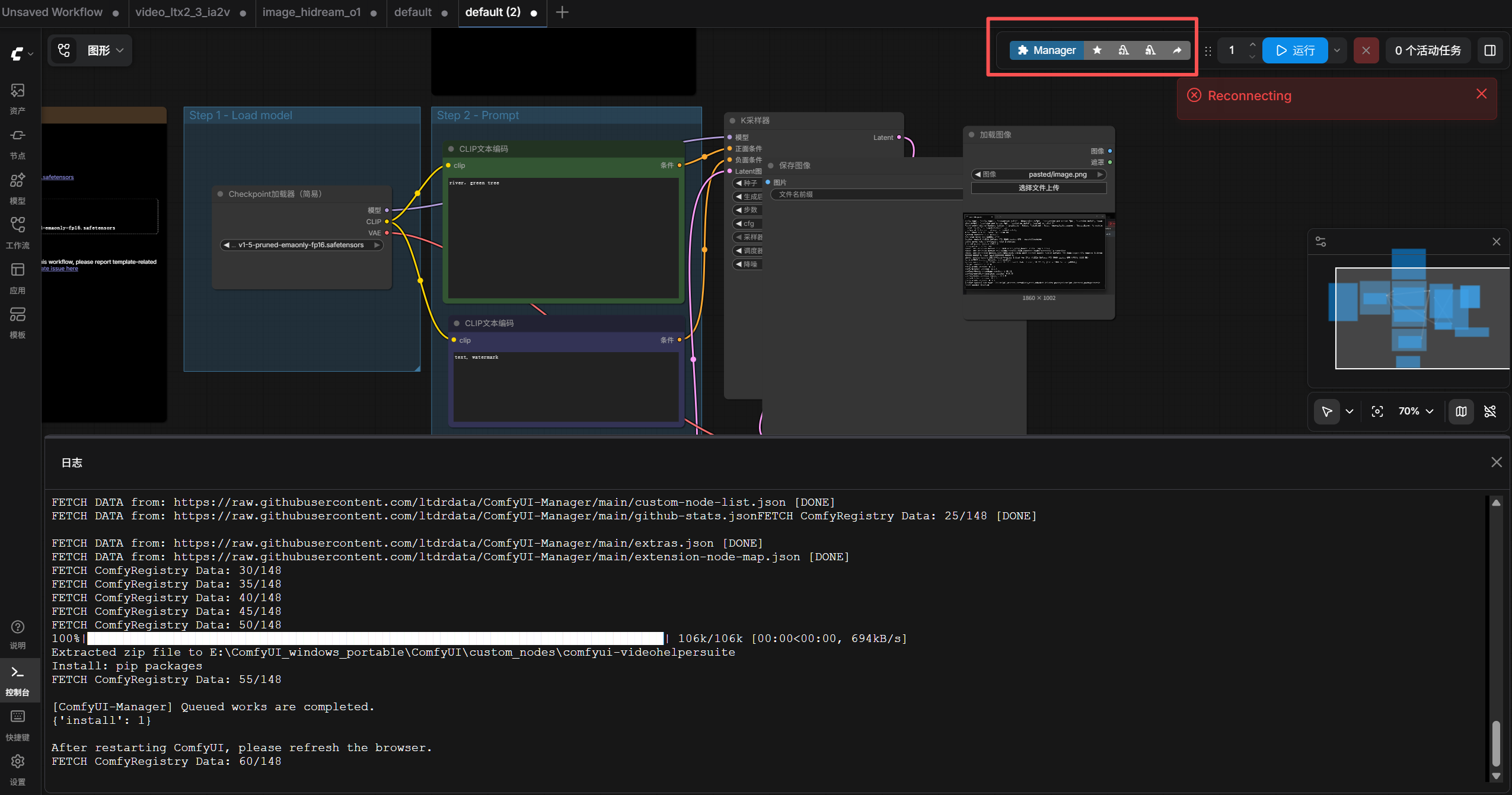Open the Manager button

[x=1047, y=50]
